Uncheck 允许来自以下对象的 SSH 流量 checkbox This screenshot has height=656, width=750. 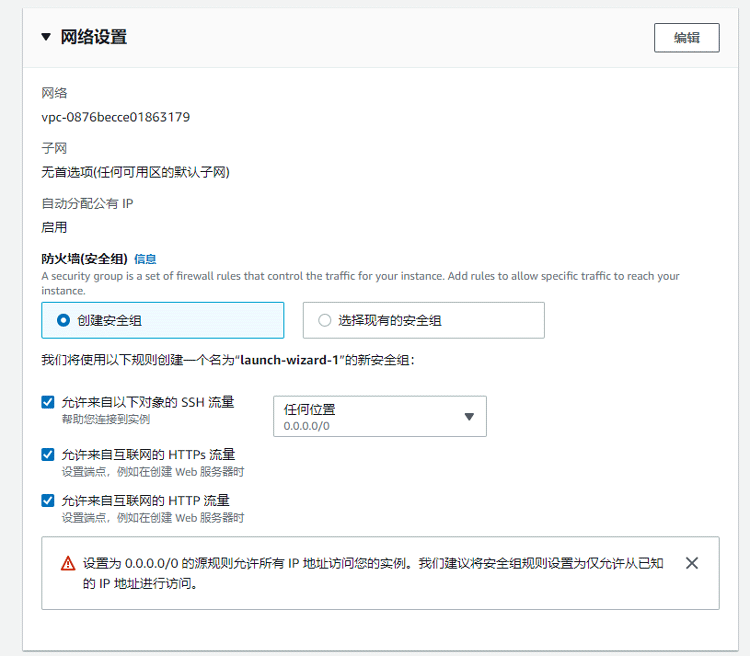pos(48,402)
